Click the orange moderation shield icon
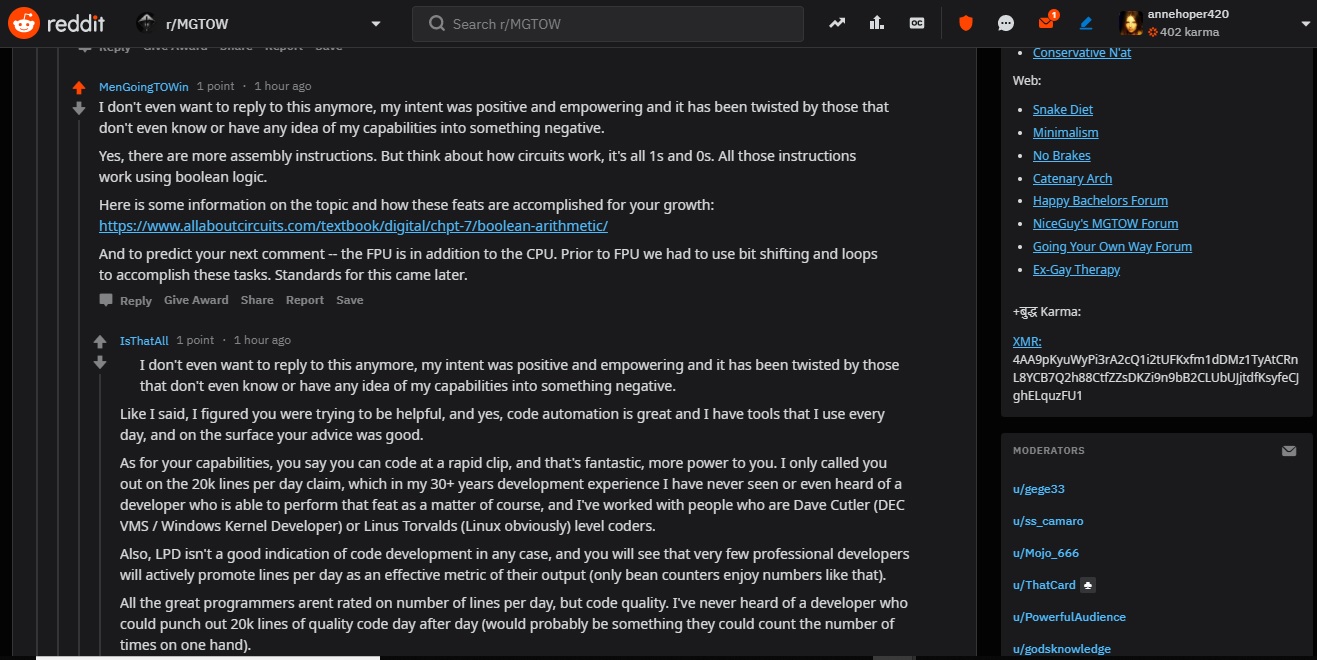Screen dimensions: 1317x660 coord(966,23)
